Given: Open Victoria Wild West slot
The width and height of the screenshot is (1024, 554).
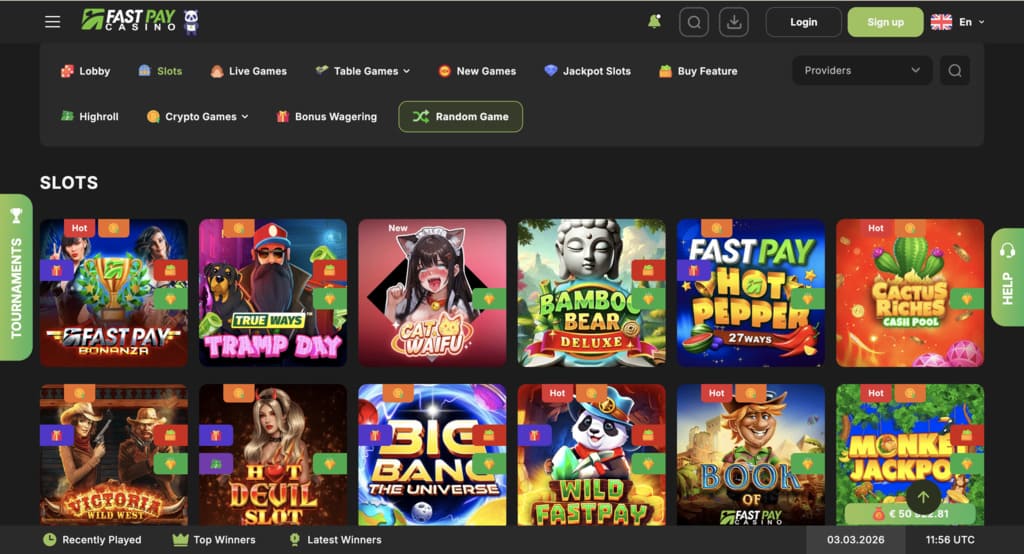Looking at the screenshot, I should coord(114,455).
